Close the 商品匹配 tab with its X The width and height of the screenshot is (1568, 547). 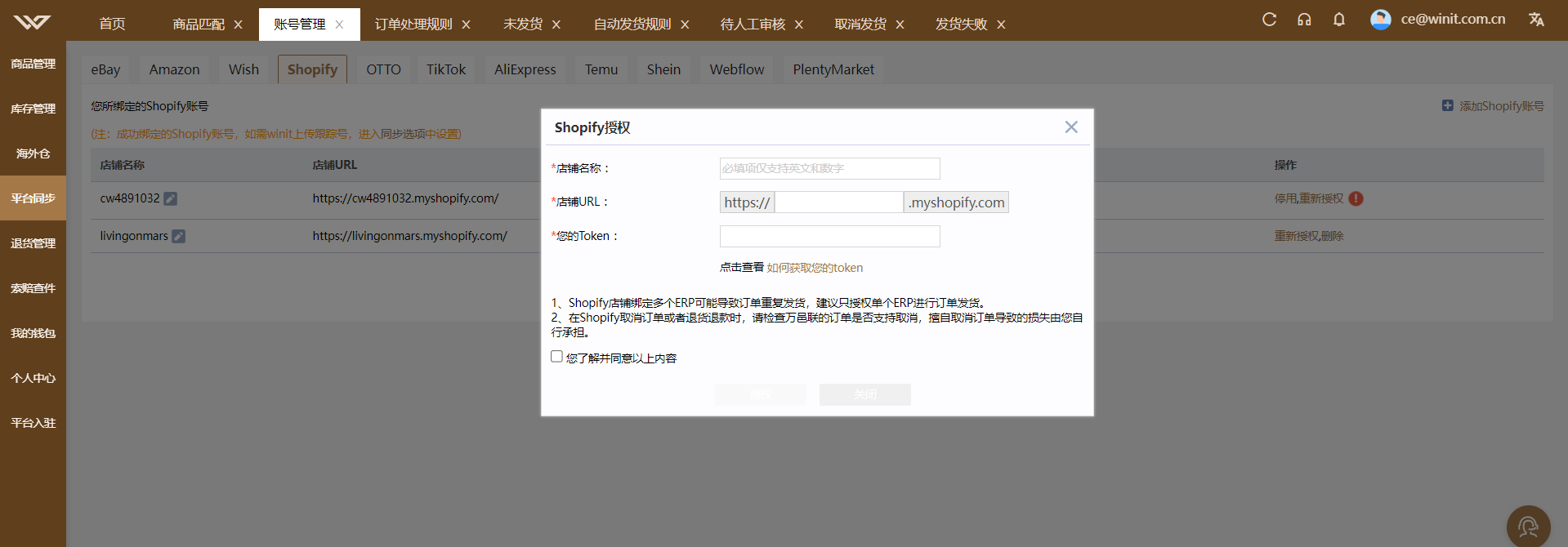pos(238,24)
